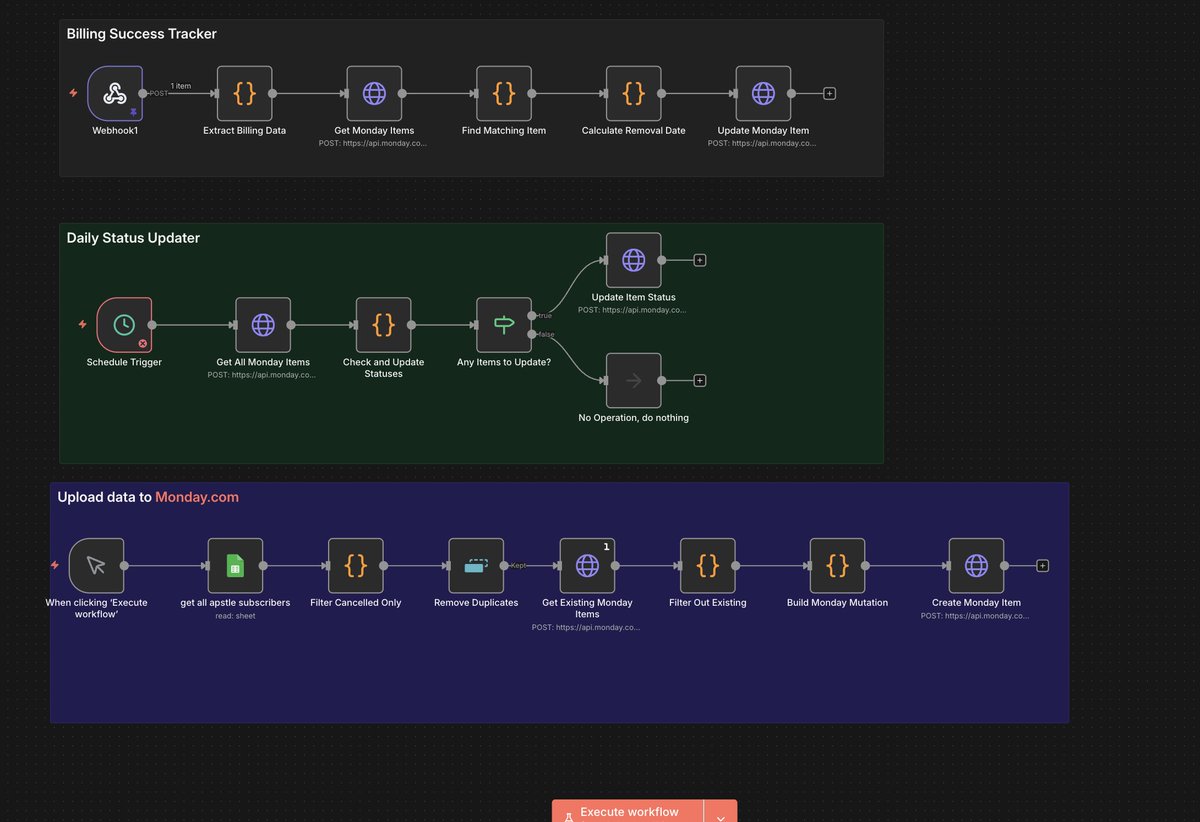Open the get all apstle subscribers sheet node
1200x822 pixels.
pos(235,565)
